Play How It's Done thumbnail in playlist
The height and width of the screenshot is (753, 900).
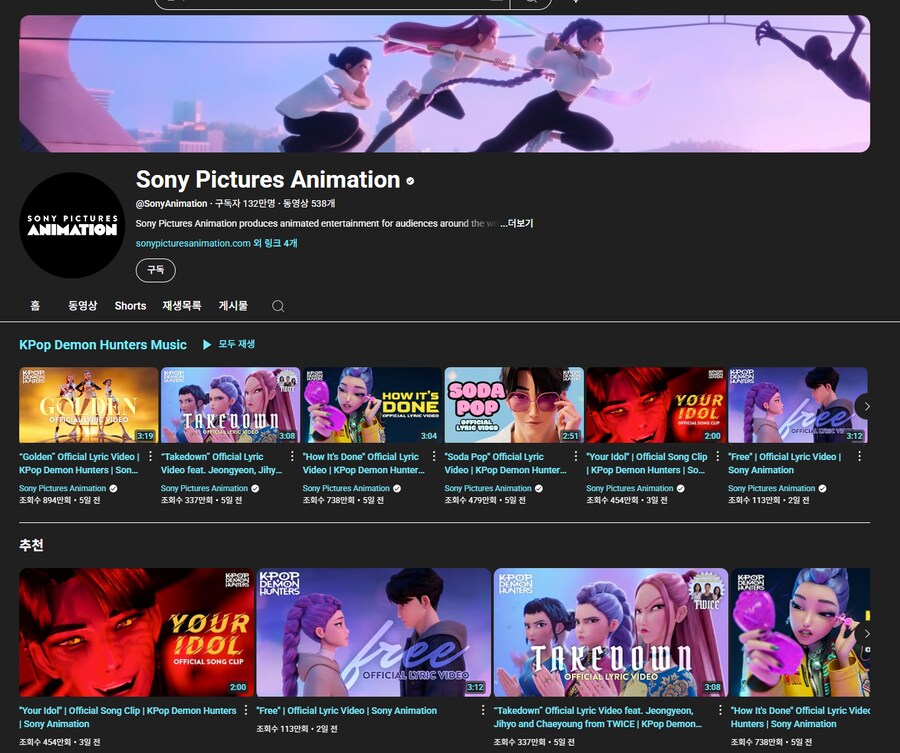(372, 405)
